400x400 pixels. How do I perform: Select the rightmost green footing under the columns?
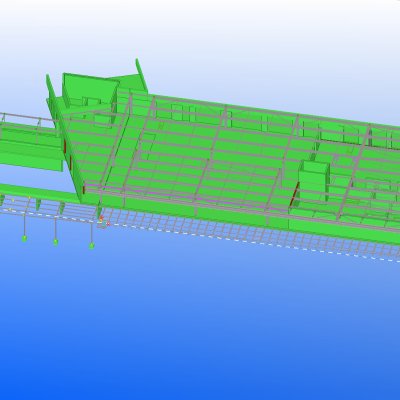tap(92, 246)
